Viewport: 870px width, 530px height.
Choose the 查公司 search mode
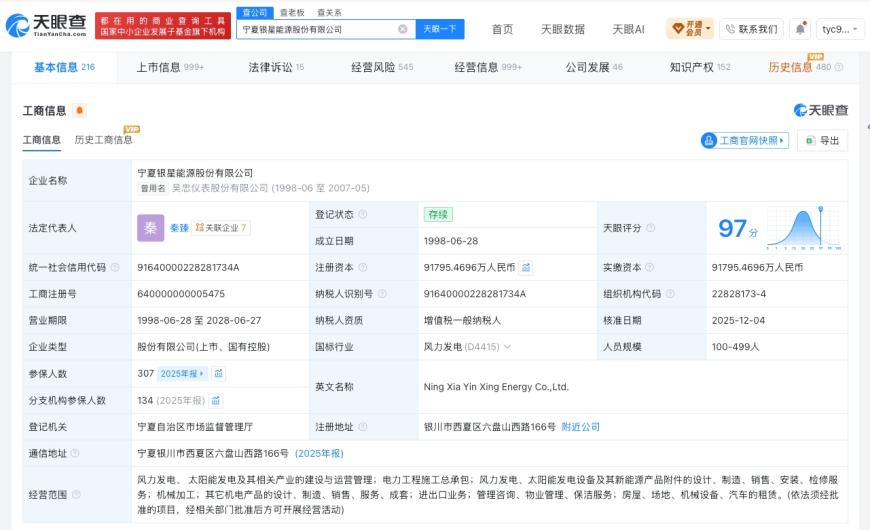click(255, 12)
